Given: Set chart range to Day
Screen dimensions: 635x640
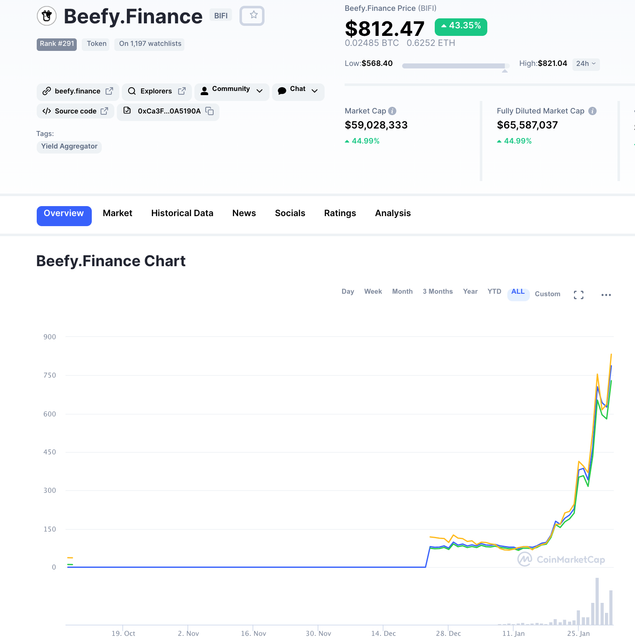Looking at the screenshot, I should coord(348,291).
